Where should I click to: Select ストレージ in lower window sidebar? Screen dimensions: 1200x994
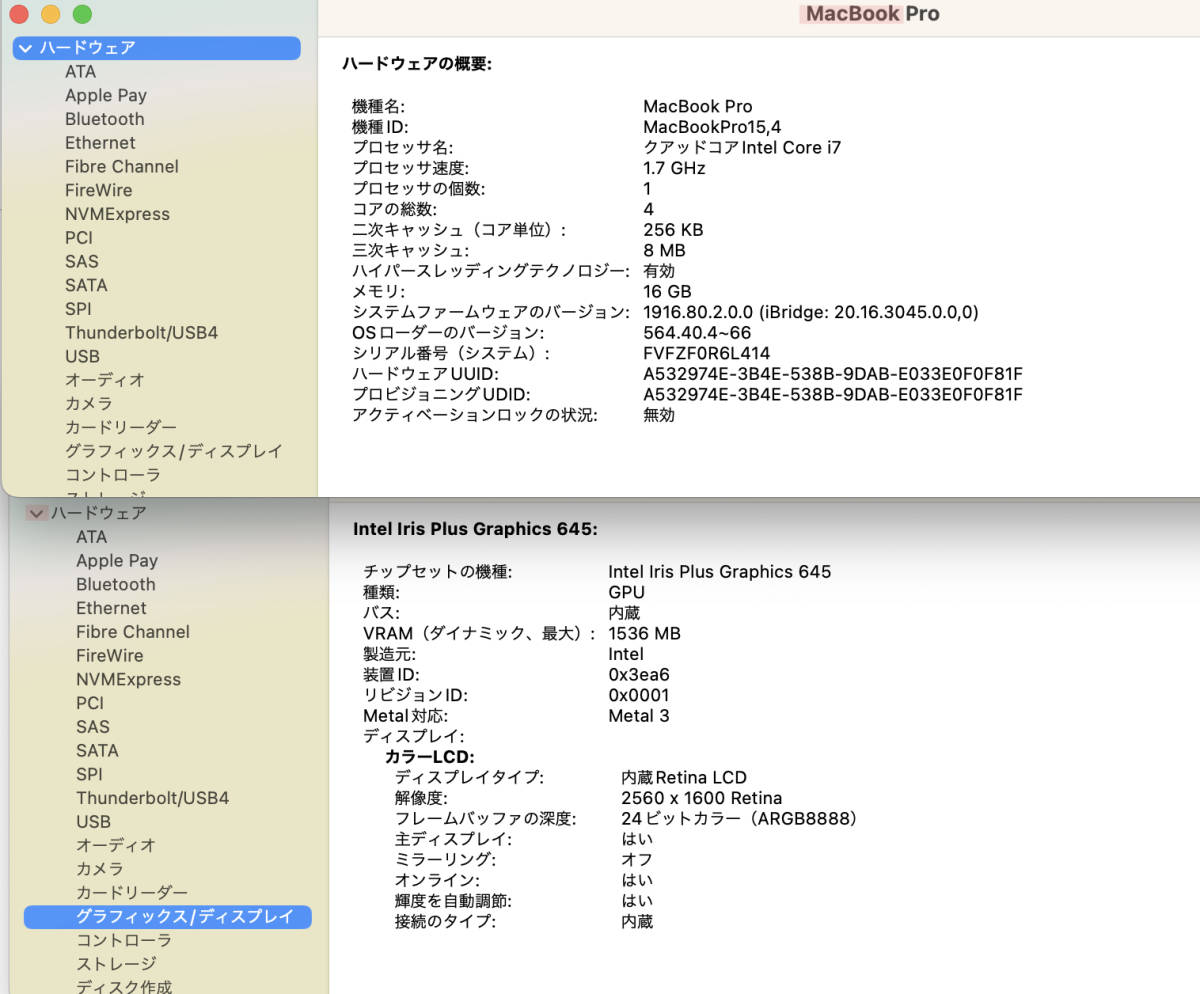pyautogui.click(x=116, y=964)
